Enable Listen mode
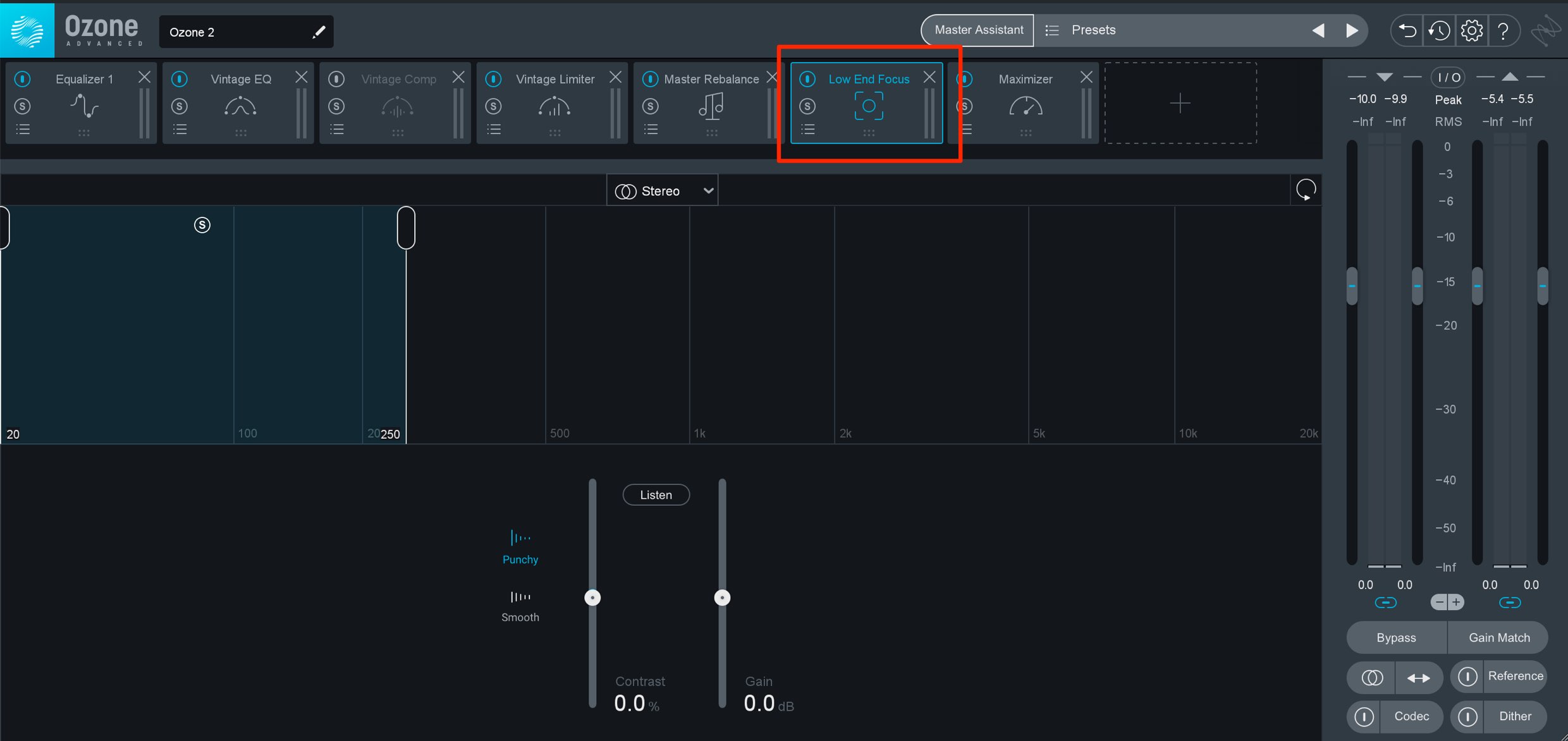Screen dimensions: 1568x741 pos(656,495)
